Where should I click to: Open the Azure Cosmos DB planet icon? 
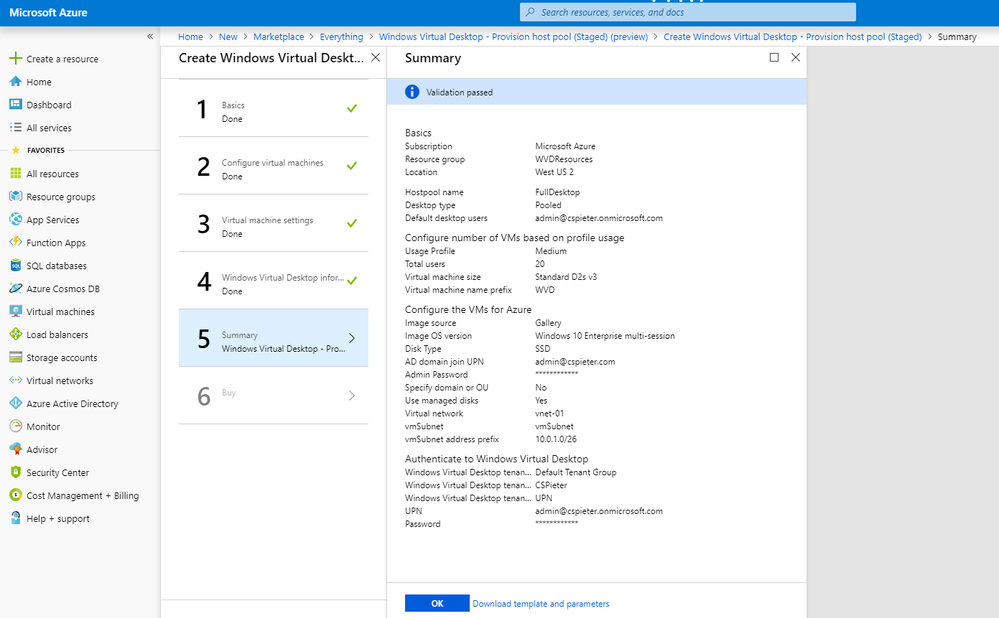[x=15, y=288]
